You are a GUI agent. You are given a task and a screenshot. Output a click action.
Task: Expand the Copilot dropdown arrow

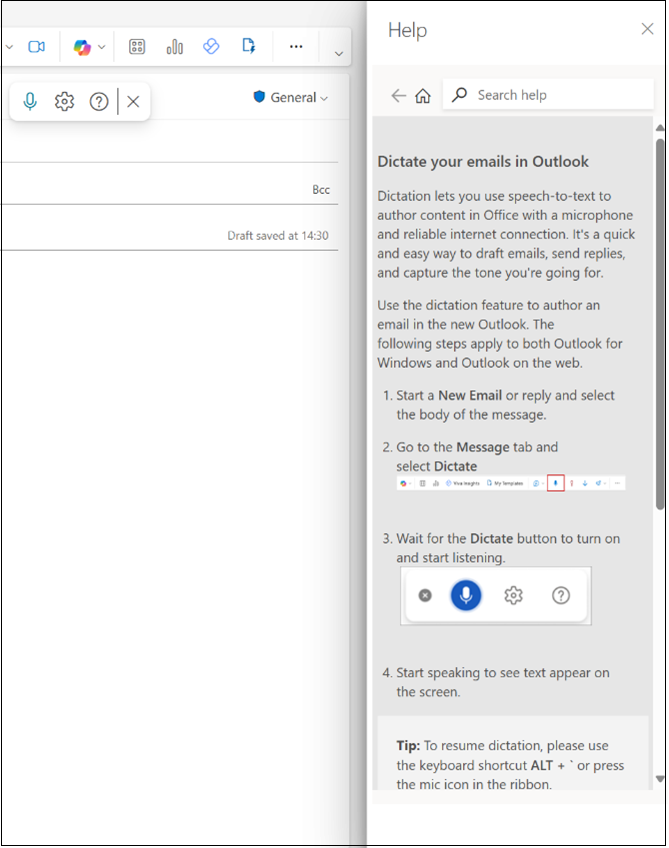(102, 48)
